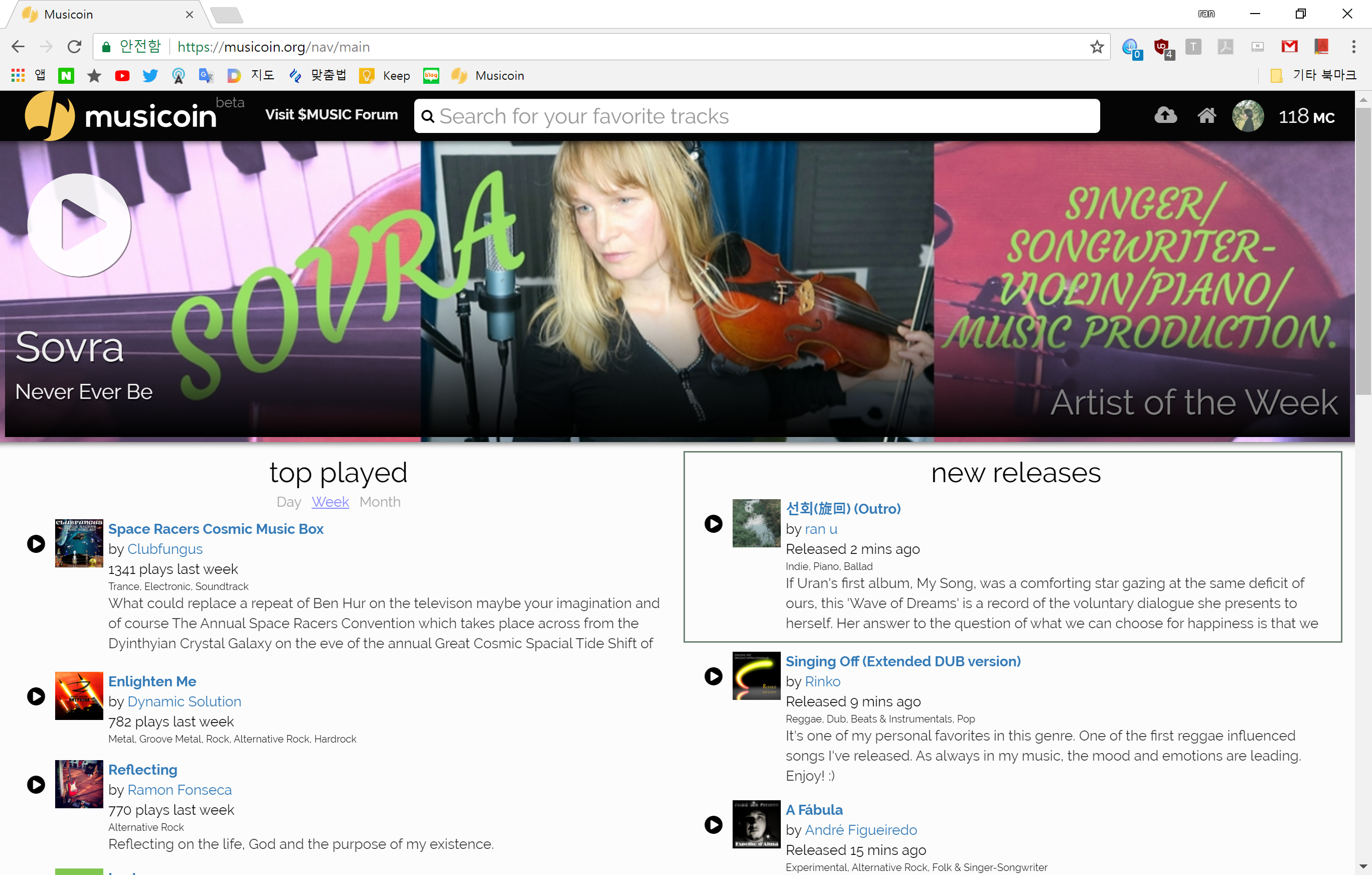
Task: Go back in browser history
Action: [18, 47]
